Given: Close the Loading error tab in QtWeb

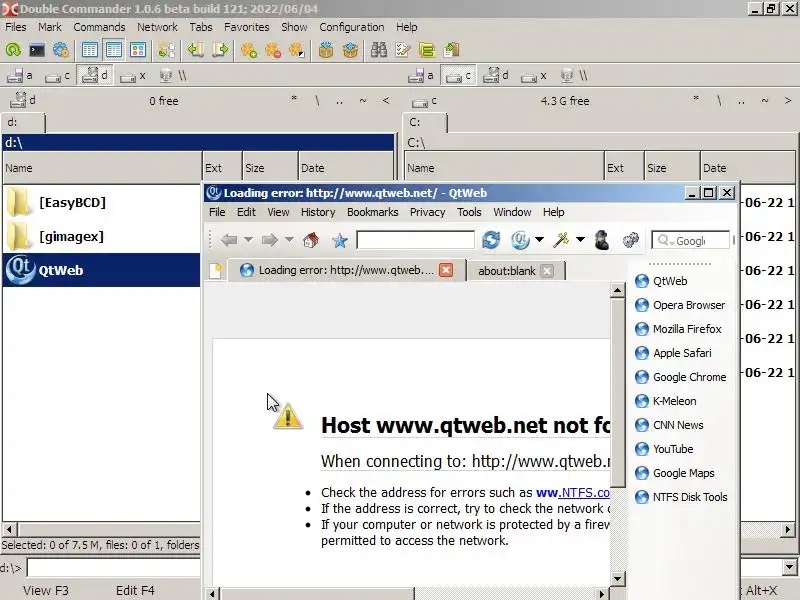Looking at the screenshot, I should point(446,270).
